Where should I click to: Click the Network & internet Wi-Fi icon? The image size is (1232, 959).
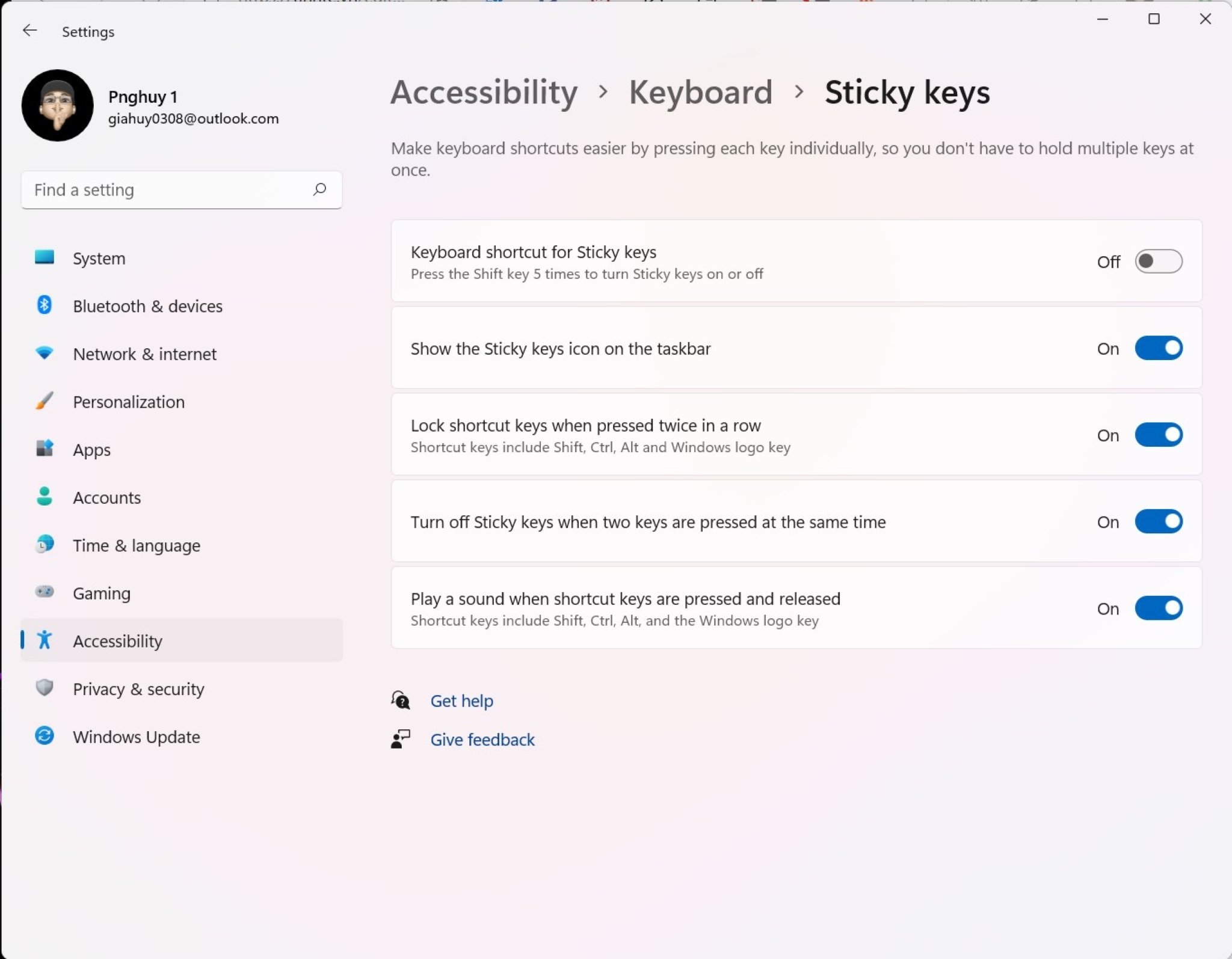pyautogui.click(x=45, y=354)
